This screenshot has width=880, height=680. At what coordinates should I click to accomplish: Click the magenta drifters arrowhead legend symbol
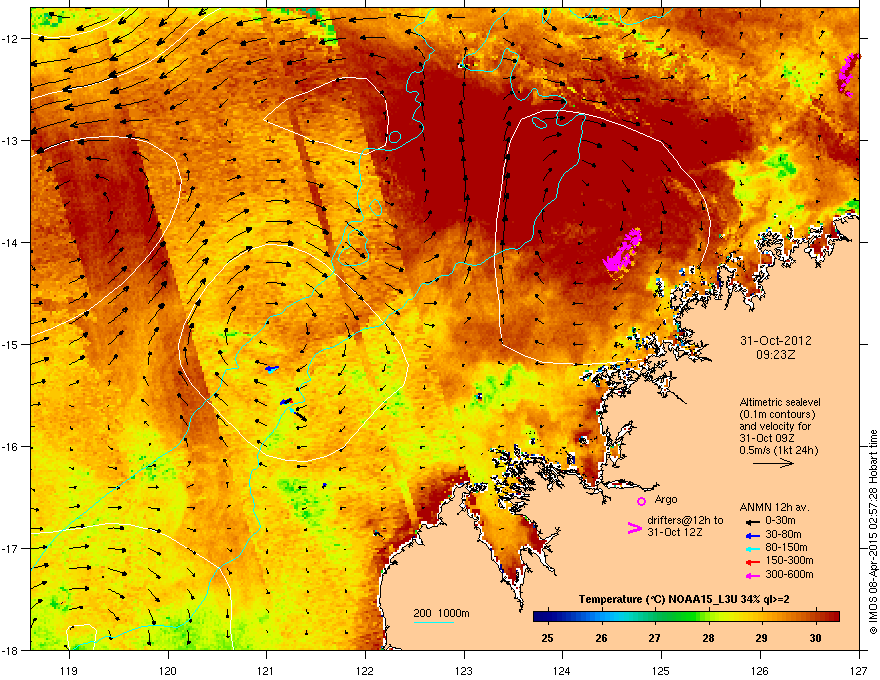(x=635, y=527)
